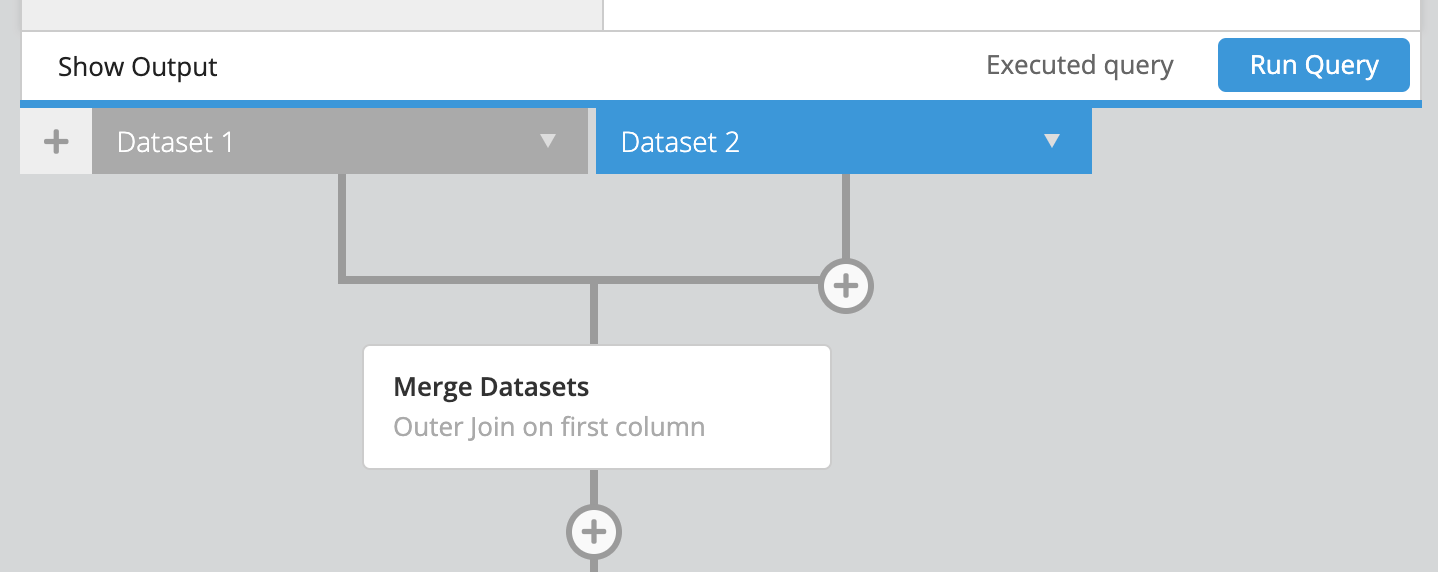Add pipeline step under Dataset 2
Screen dimensions: 1438x572
point(846,286)
